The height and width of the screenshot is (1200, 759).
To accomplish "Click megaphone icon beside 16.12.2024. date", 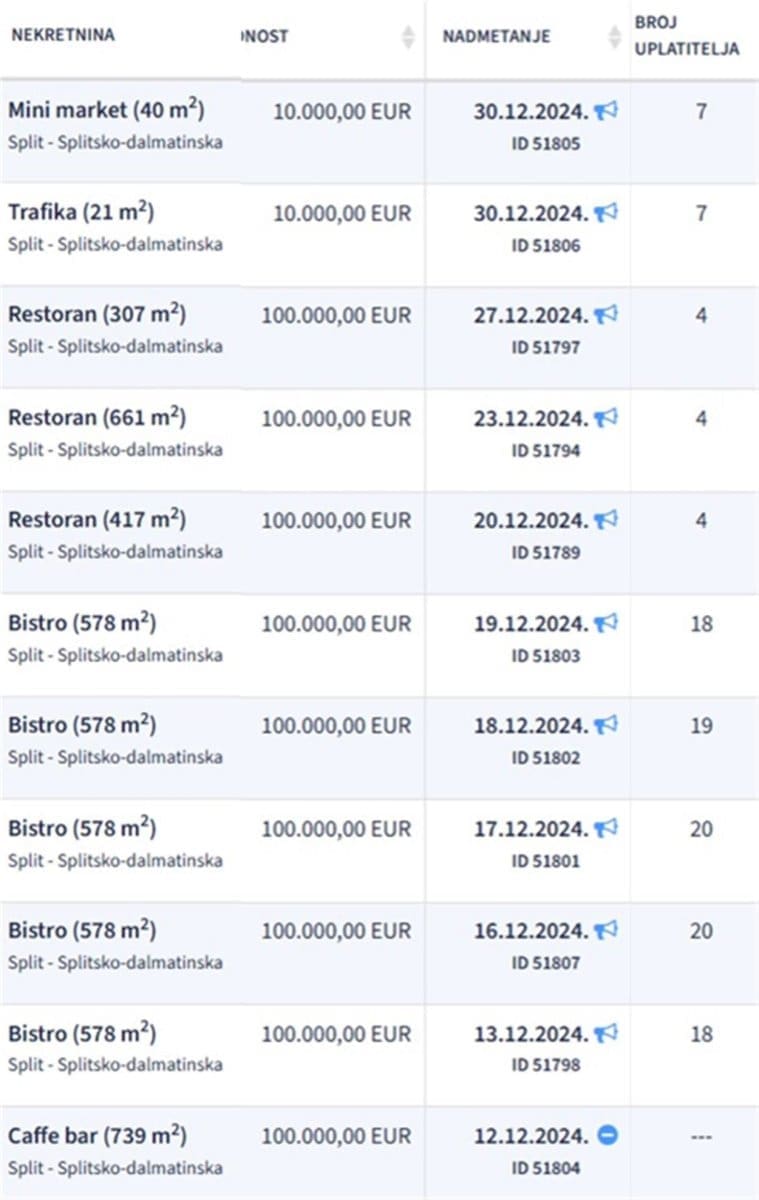I will pos(606,930).
